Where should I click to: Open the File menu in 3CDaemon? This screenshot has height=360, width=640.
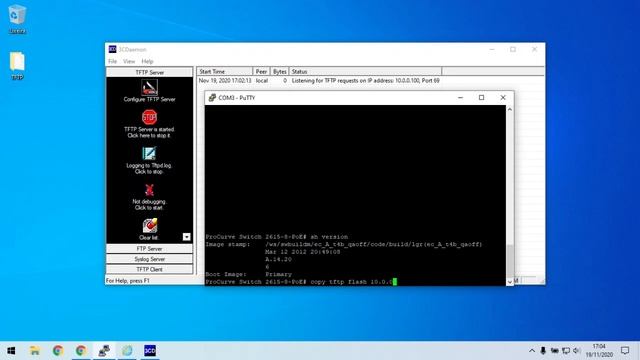112,61
